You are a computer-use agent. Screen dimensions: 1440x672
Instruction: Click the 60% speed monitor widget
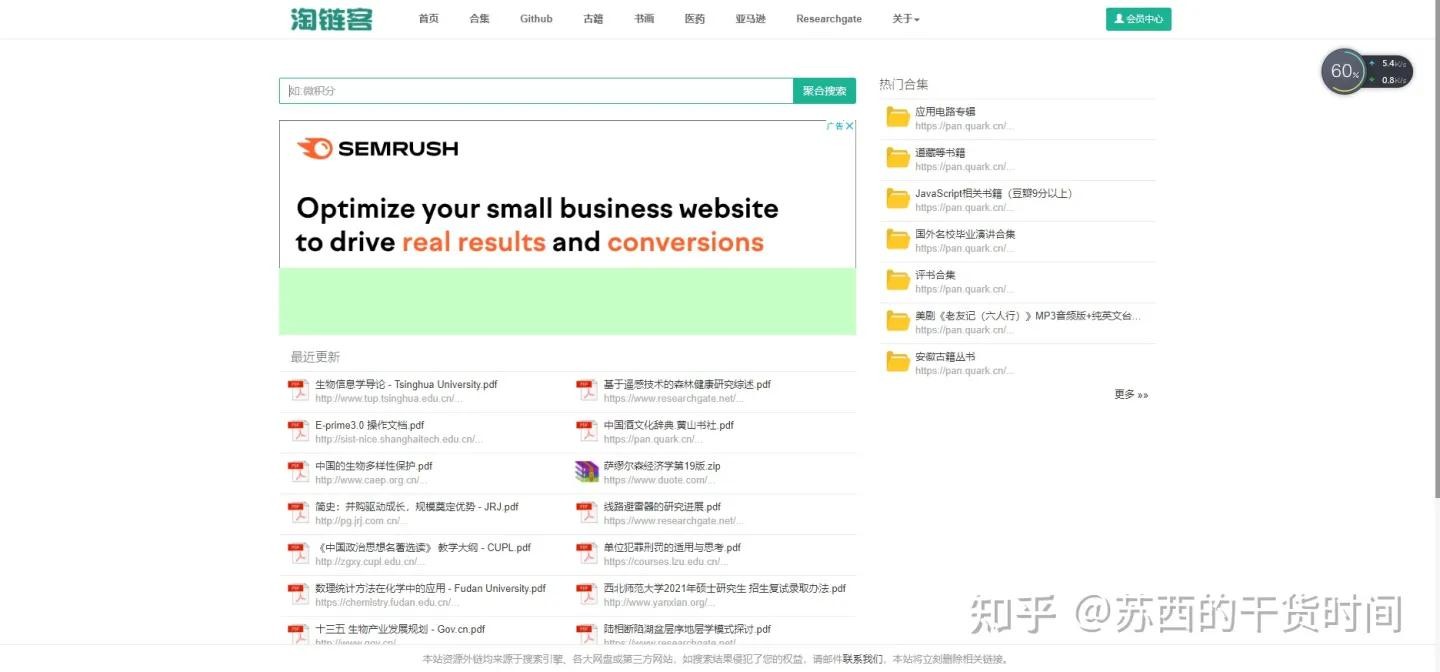[x=1344, y=72]
